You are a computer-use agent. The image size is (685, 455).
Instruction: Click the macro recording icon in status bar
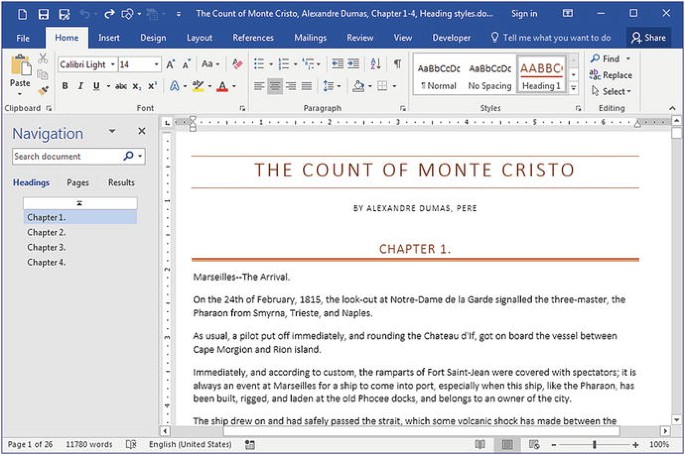pyautogui.click(x=249, y=445)
